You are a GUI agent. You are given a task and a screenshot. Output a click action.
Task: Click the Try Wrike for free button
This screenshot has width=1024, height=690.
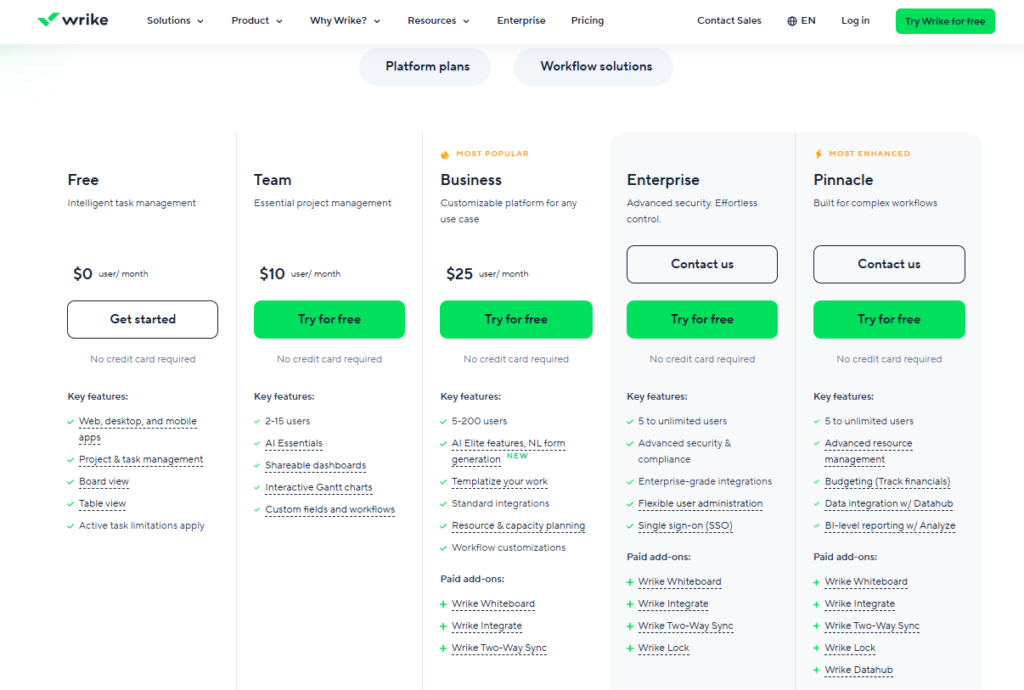click(944, 20)
